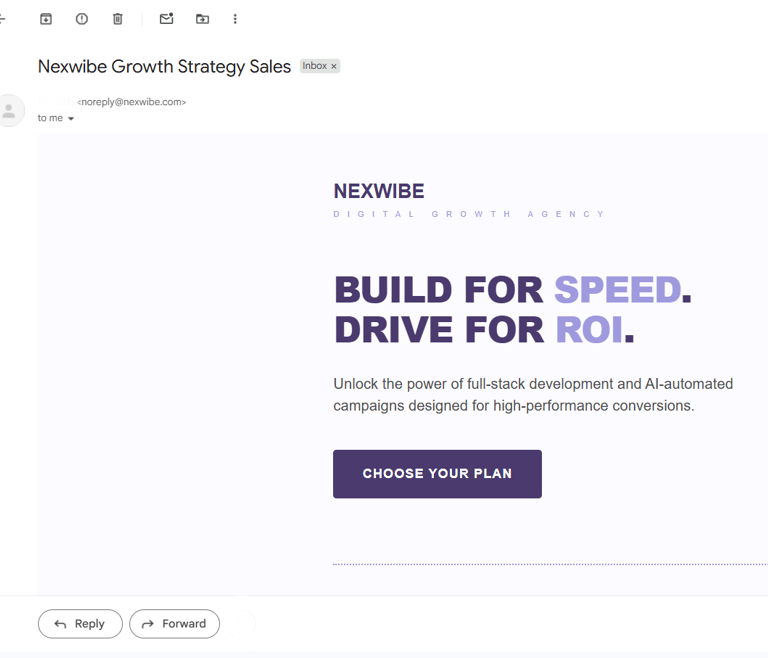Reply to the Nexwibe email
768x658 pixels.
pos(80,624)
